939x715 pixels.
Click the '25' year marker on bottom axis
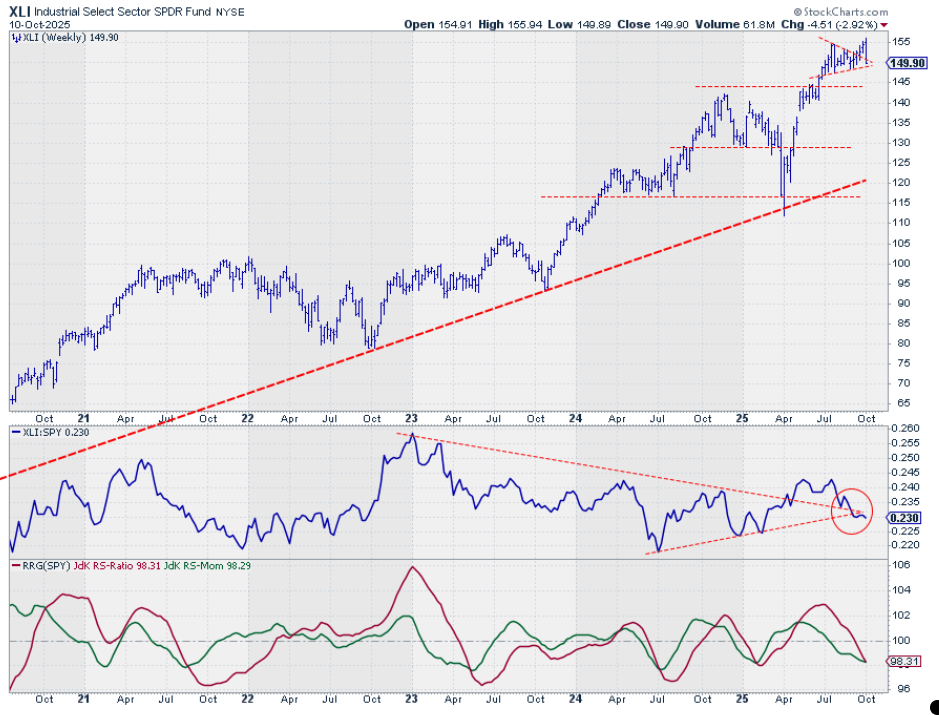(x=741, y=699)
